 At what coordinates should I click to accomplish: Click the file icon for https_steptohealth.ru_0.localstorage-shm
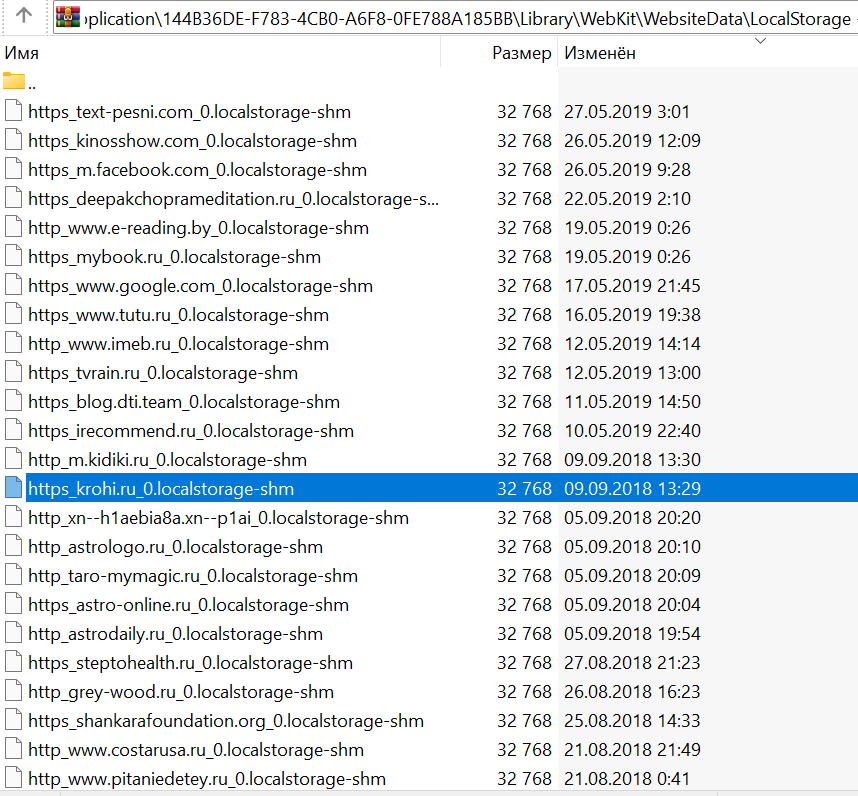tap(14, 661)
